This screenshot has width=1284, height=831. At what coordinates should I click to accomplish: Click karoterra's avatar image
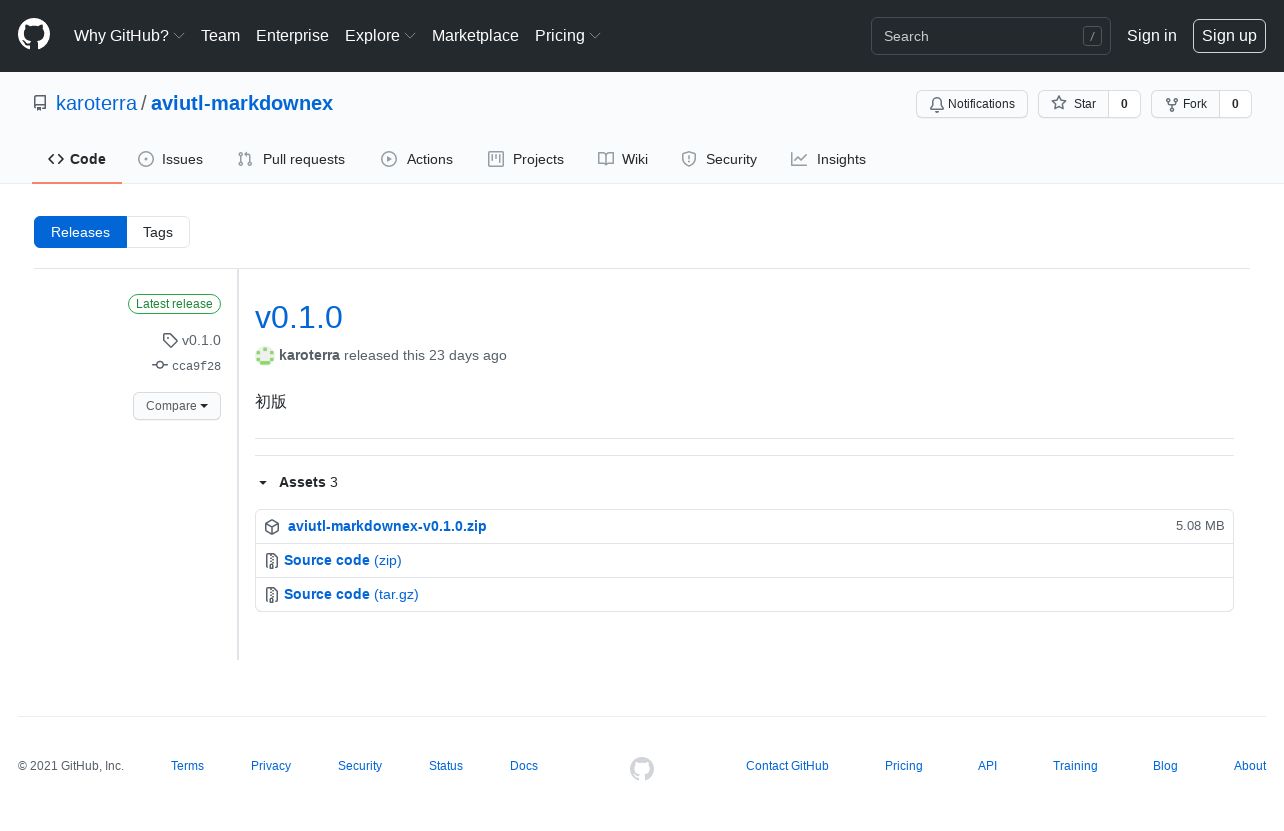265,356
